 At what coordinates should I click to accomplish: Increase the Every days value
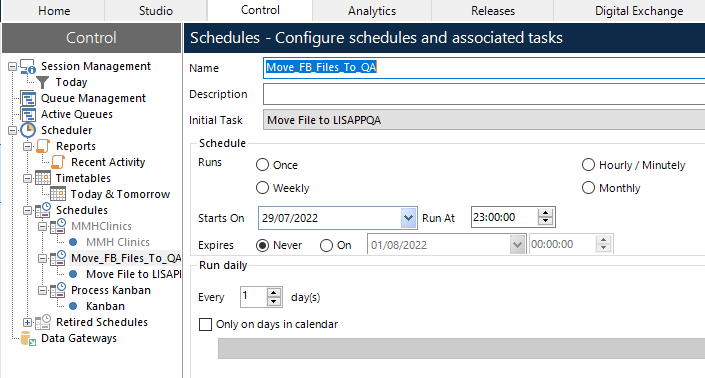click(x=273, y=293)
